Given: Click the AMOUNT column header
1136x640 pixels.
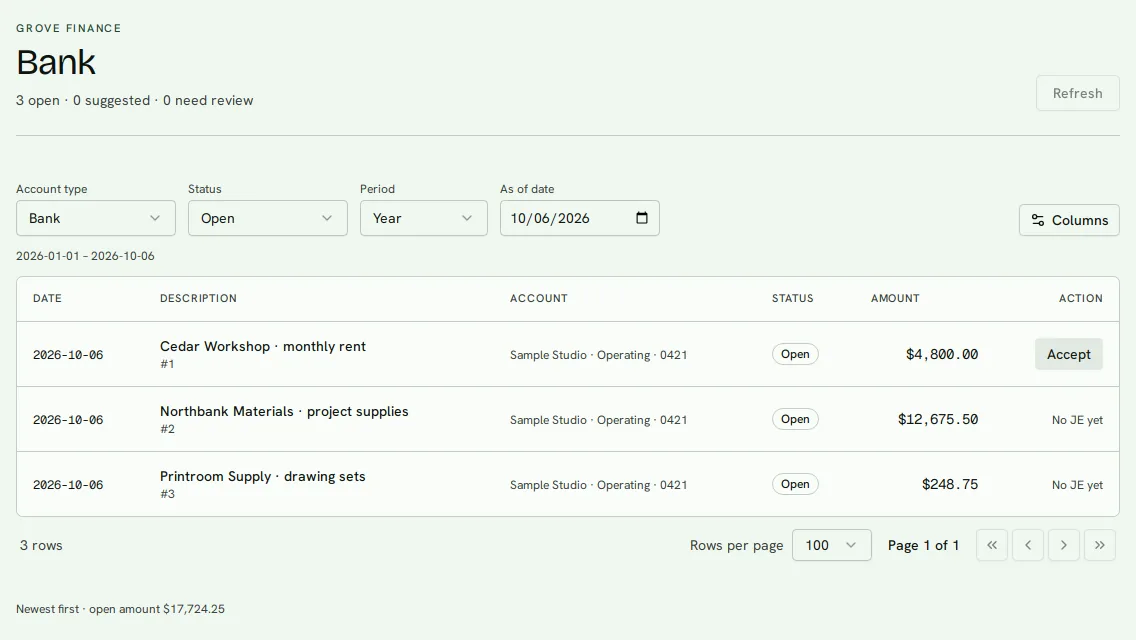Looking at the screenshot, I should pyautogui.click(x=895, y=298).
